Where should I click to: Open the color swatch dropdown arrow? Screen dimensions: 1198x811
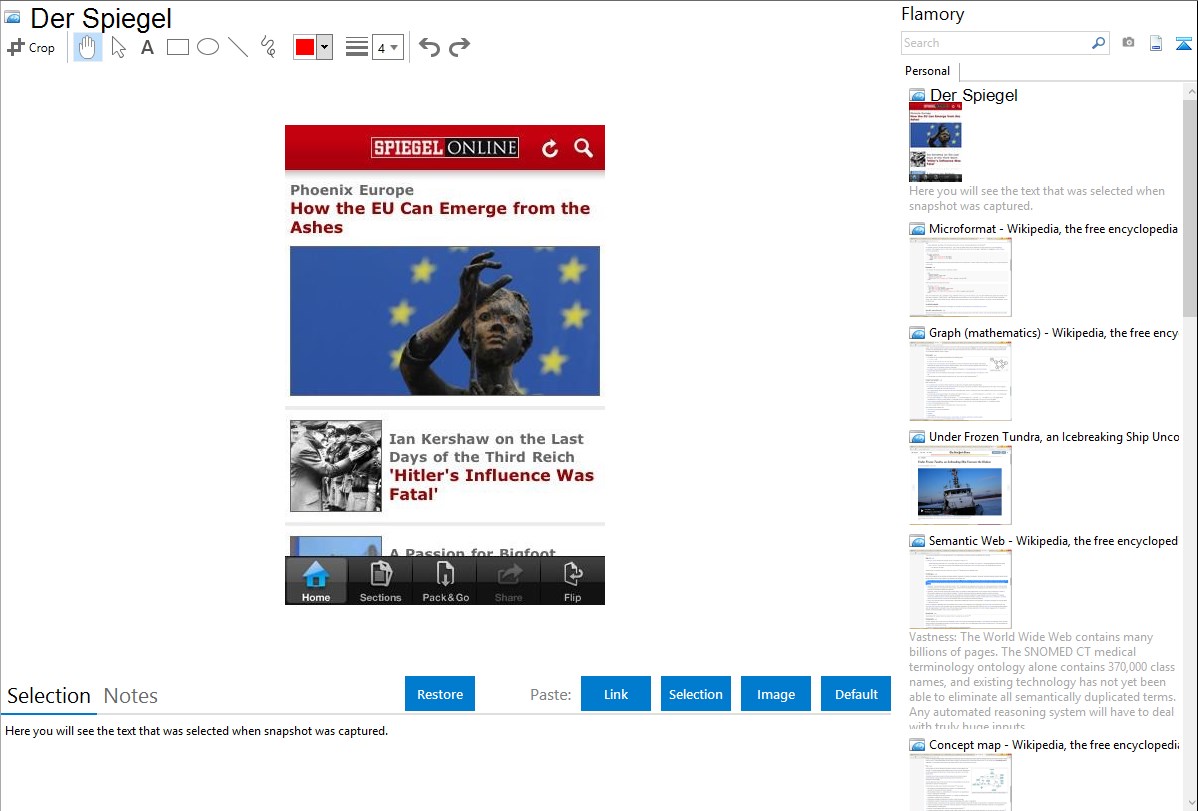[x=325, y=47]
